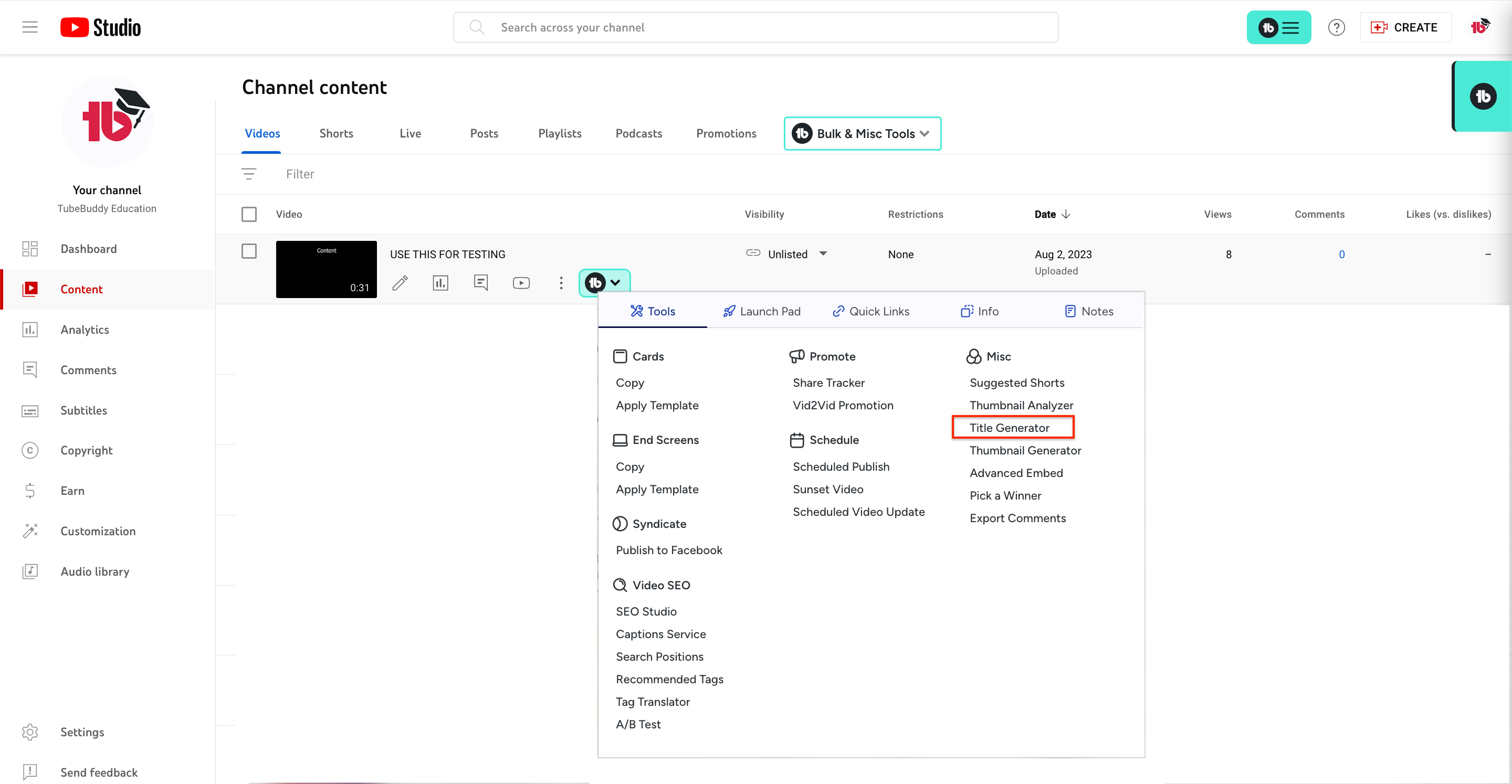This screenshot has height=784, width=1512.
Task: Open SEO Studio tool
Action: coord(646,612)
